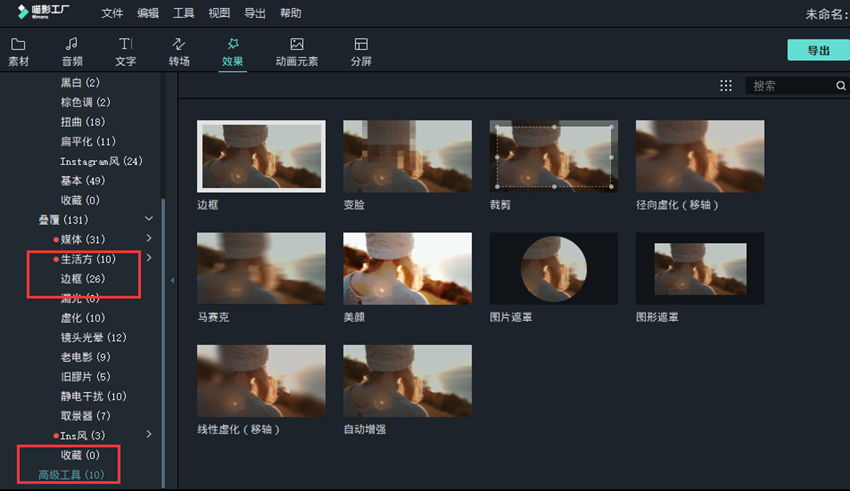
Task: Select the Instagram风 (24) category
Action: click(101, 161)
